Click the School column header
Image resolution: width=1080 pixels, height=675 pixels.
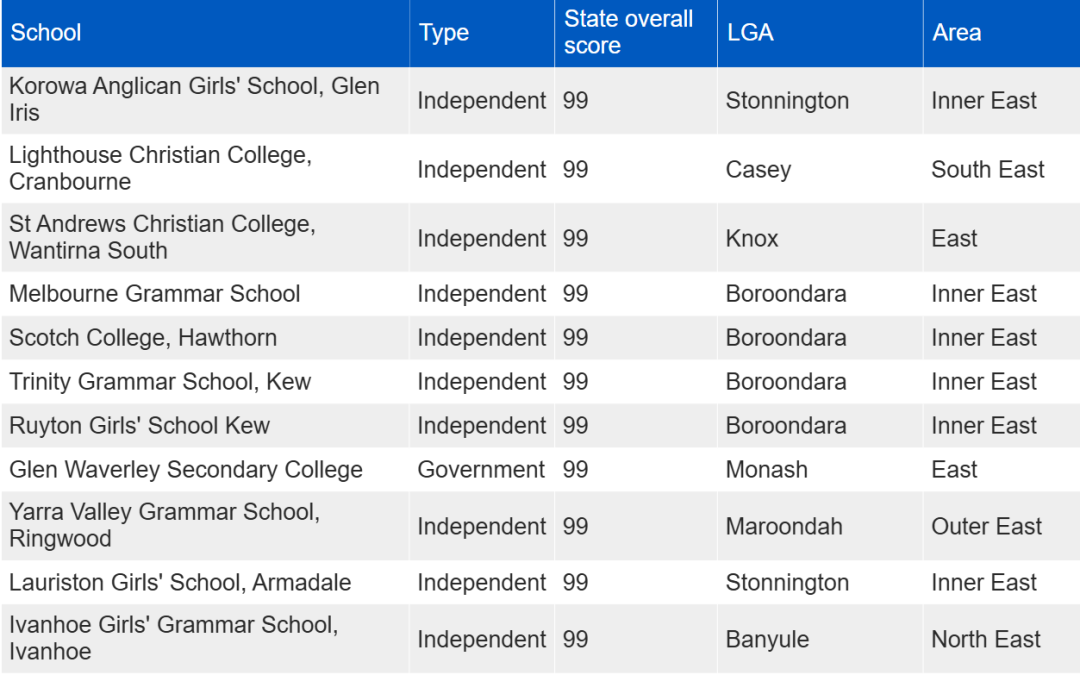[205, 33]
